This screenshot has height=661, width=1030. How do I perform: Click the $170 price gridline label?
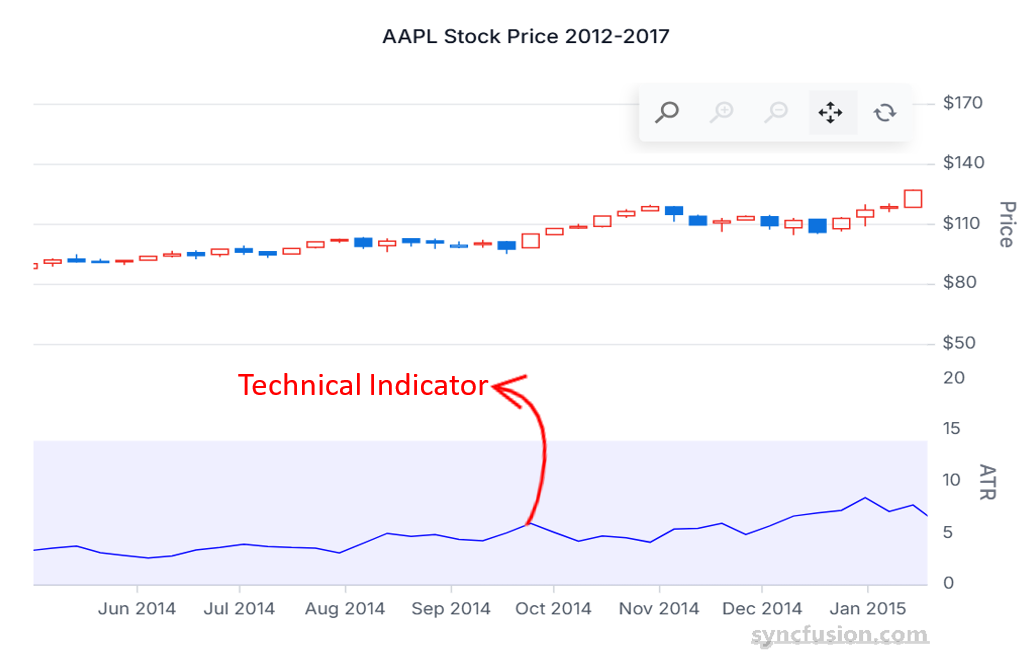coord(963,101)
